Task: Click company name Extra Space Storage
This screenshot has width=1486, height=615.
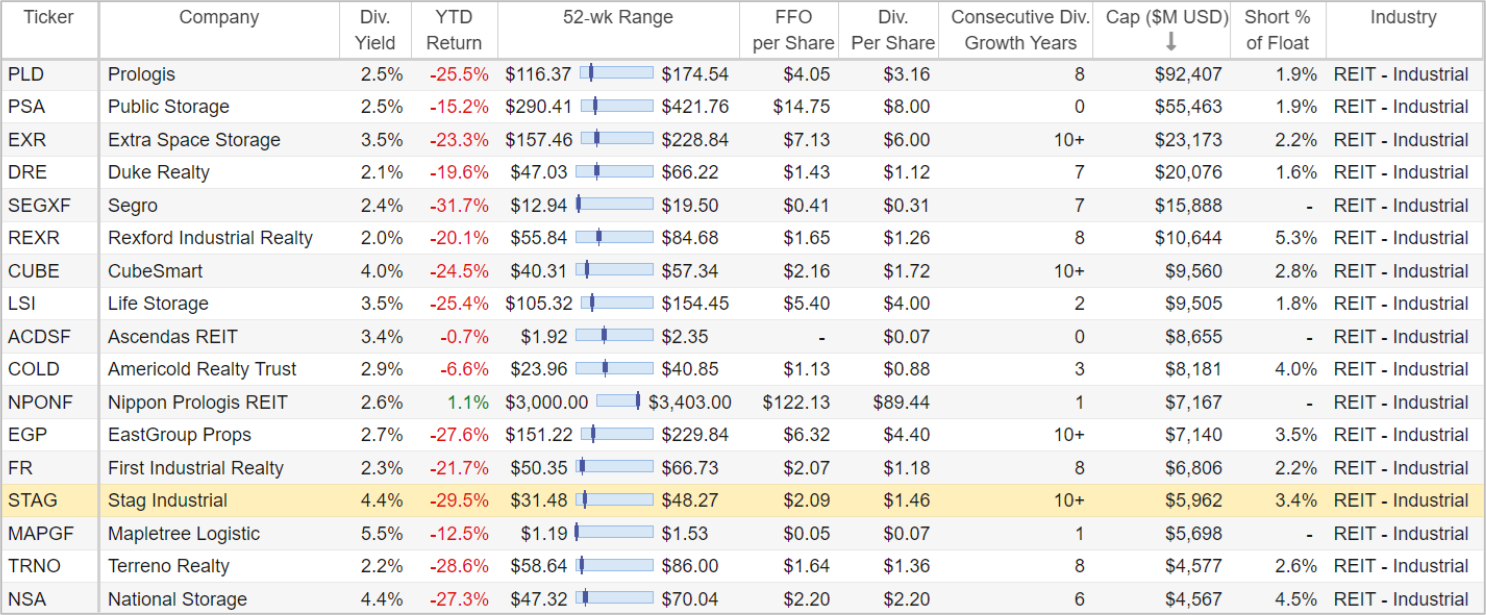Action: point(194,140)
